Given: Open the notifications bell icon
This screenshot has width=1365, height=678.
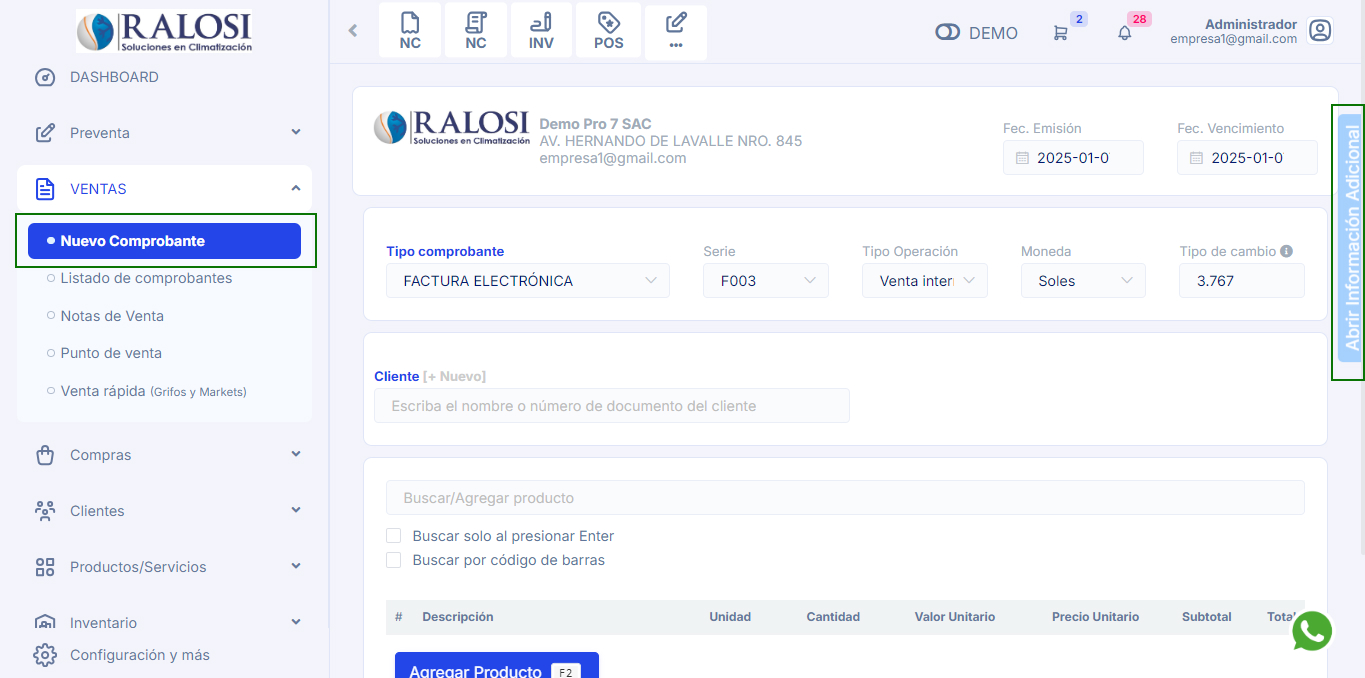Looking at the screenshot, I should click(1125, 33).
